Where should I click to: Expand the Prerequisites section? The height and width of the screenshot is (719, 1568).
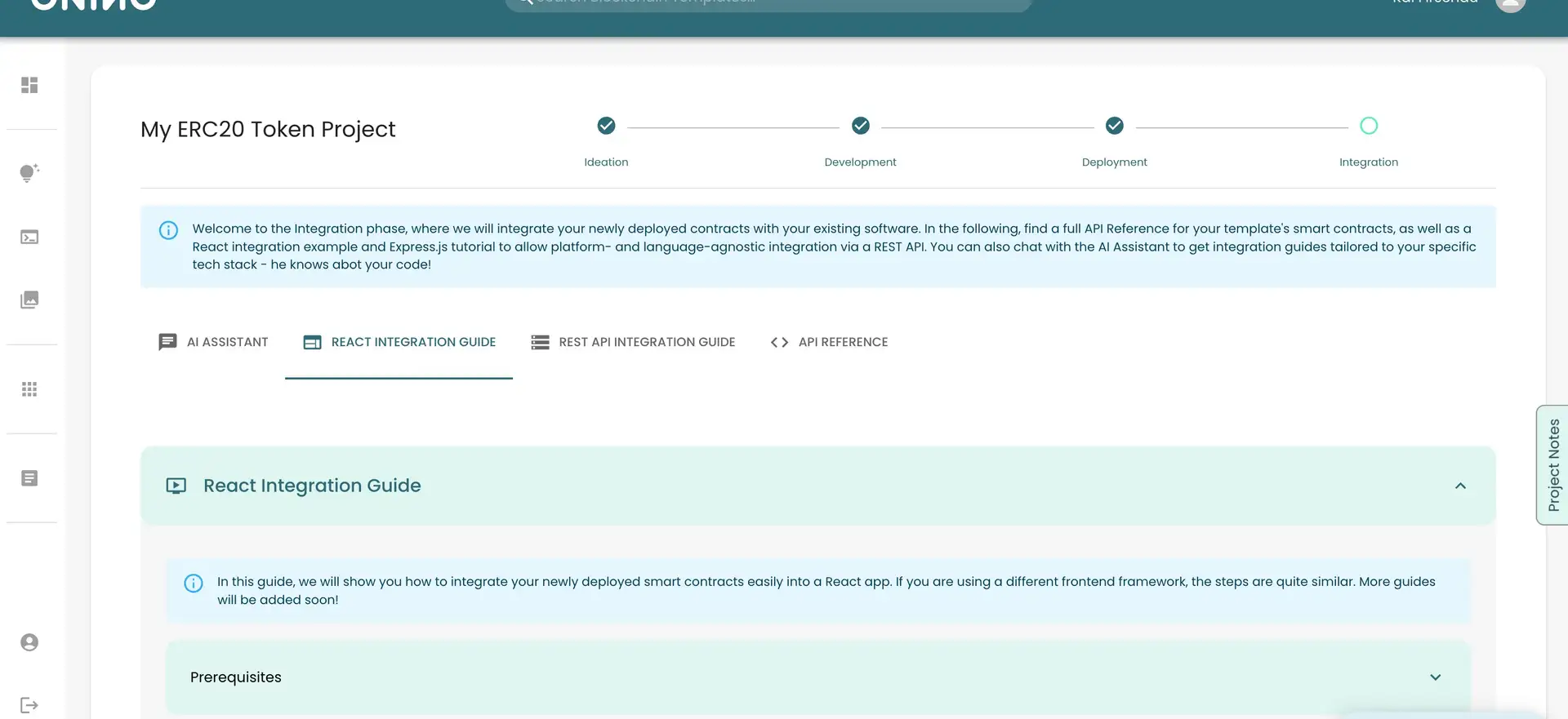click(1435, 677)
